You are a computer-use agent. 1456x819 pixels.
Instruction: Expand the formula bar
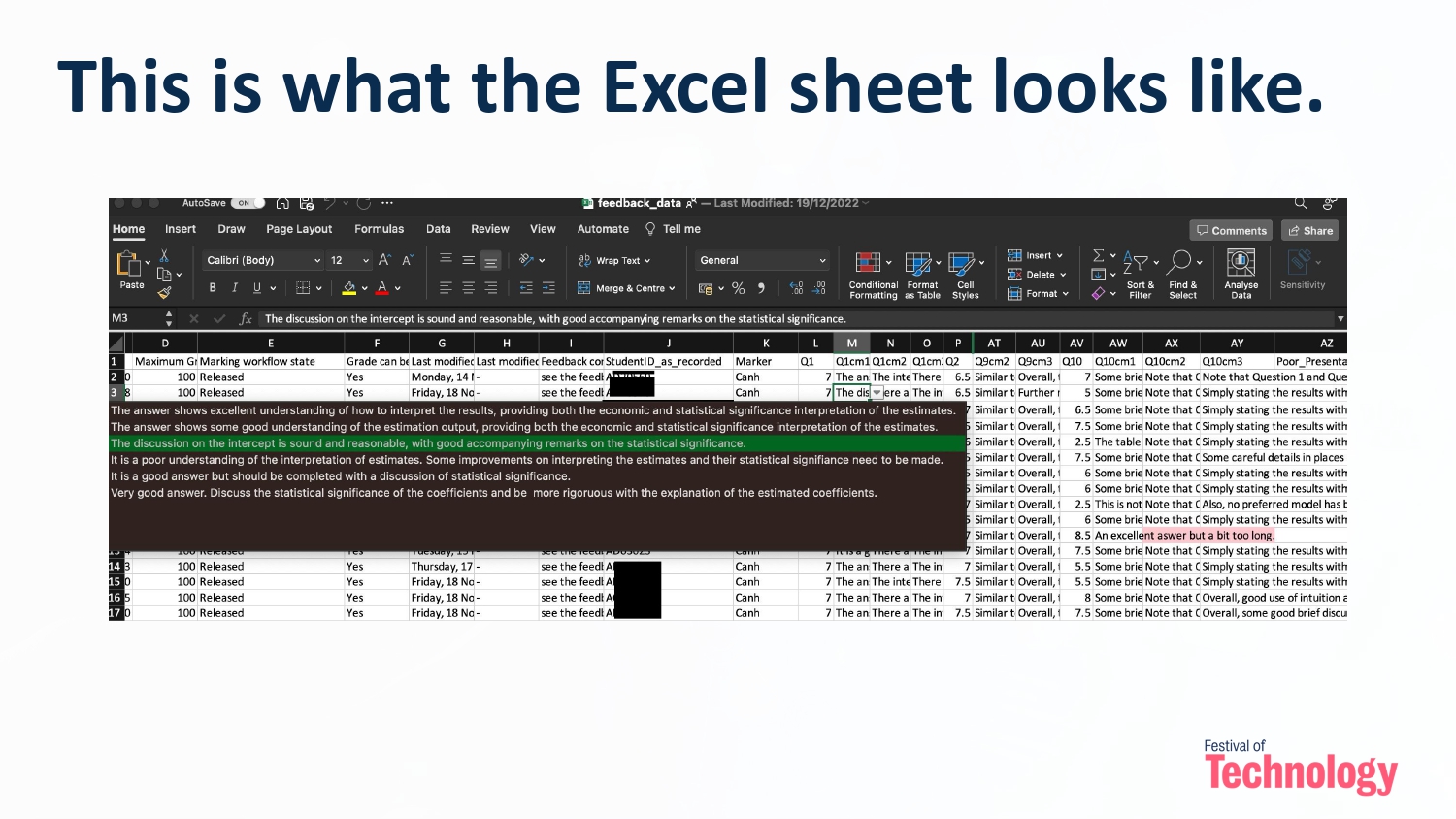pos(1340,318)
